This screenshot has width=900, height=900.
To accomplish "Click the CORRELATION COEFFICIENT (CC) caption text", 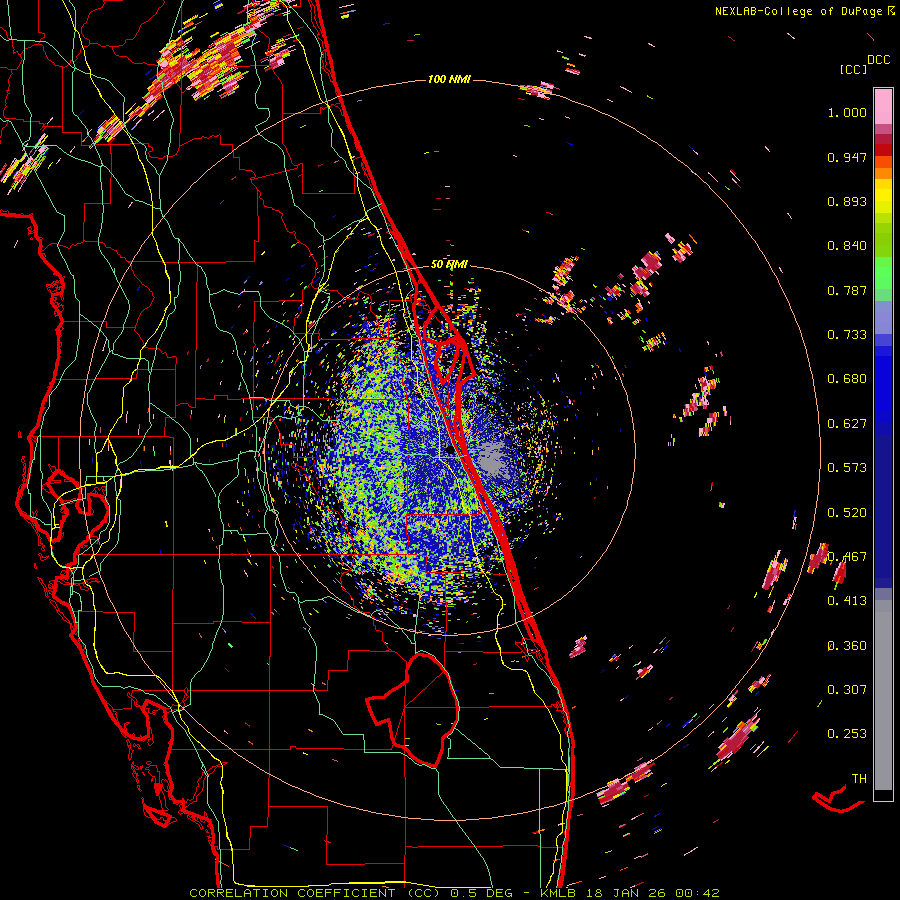I will 315,893.
